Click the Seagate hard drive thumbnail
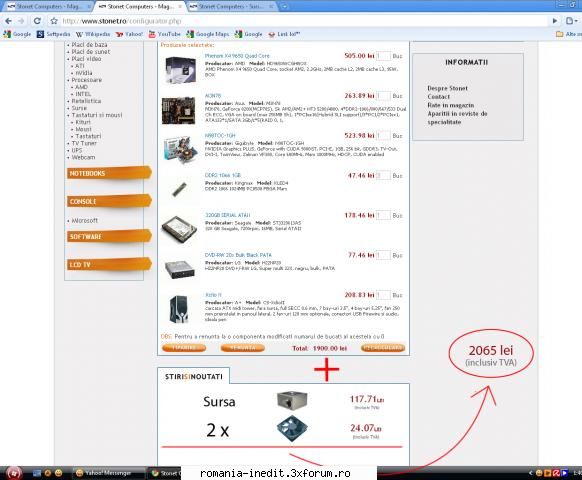Image resolution: width=582 pixels, height=480 pixels. (179, 229)
